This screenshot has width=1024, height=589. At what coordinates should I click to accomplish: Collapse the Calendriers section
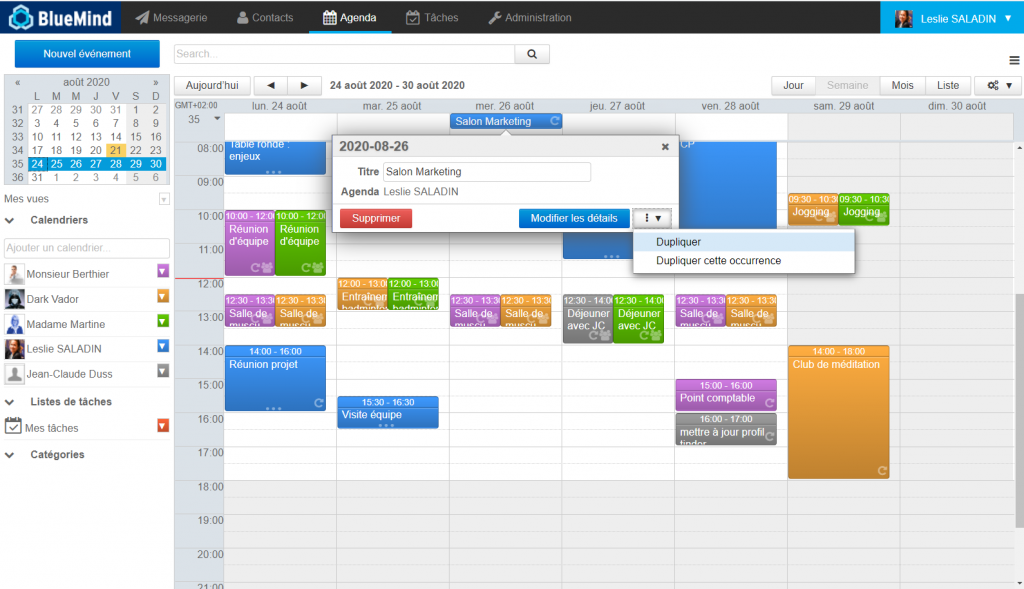click(x=10, y=220)
